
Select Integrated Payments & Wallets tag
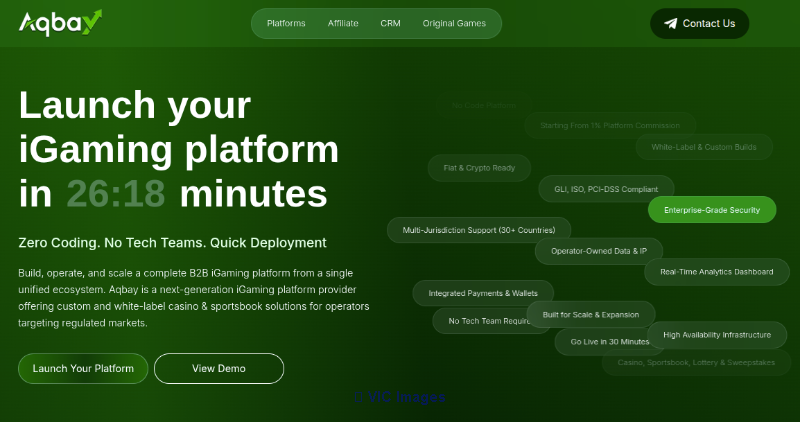483,293
